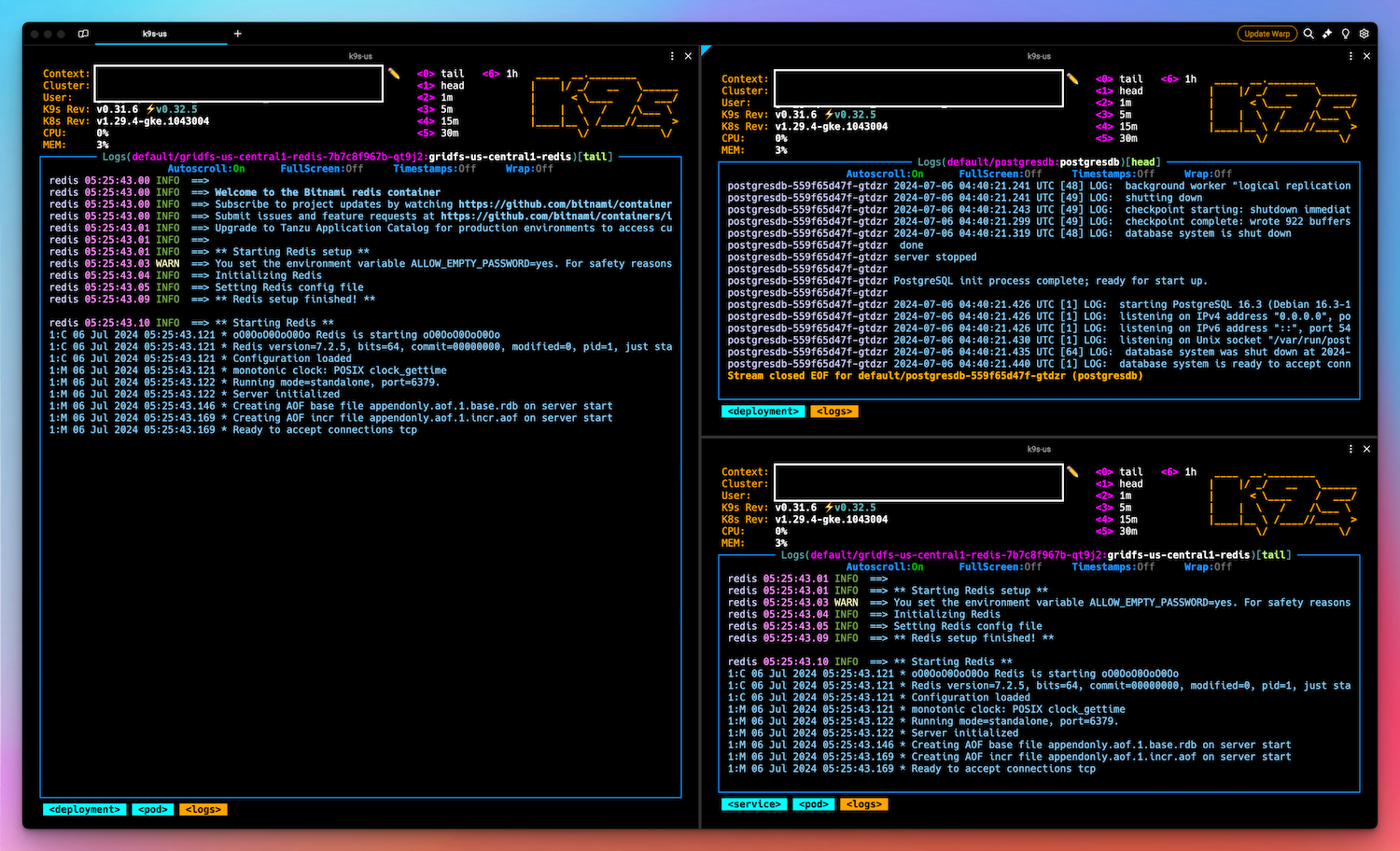Launch Warp AI with the sparkles icon
Screen dimensions: 1400x851
[x=1326, y=34]
